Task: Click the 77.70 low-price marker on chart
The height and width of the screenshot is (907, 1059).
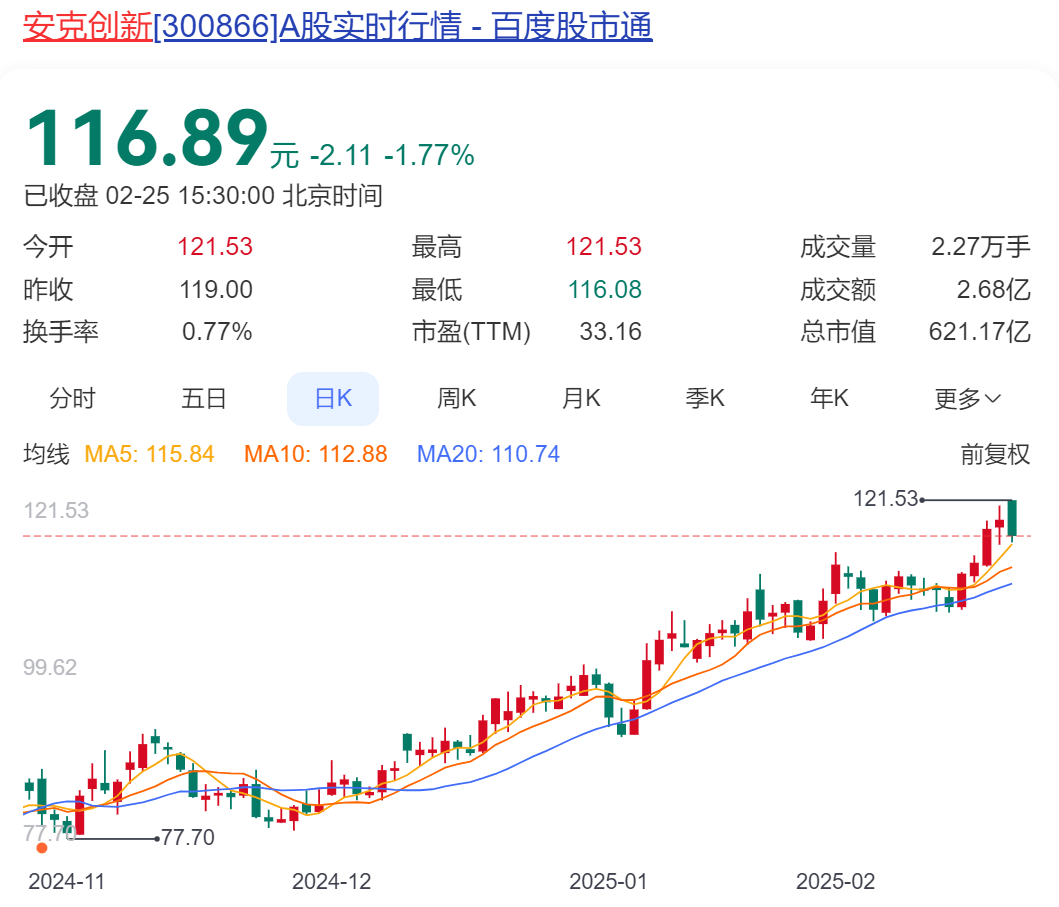Action: click(x=188, y=837)
